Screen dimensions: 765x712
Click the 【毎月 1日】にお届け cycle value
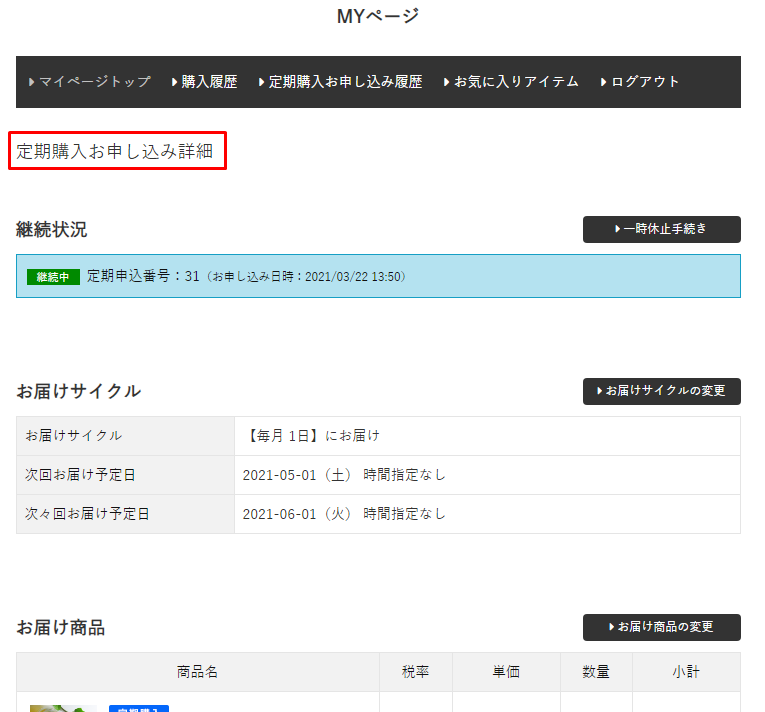pyautogui.click(x=311, y=436)
